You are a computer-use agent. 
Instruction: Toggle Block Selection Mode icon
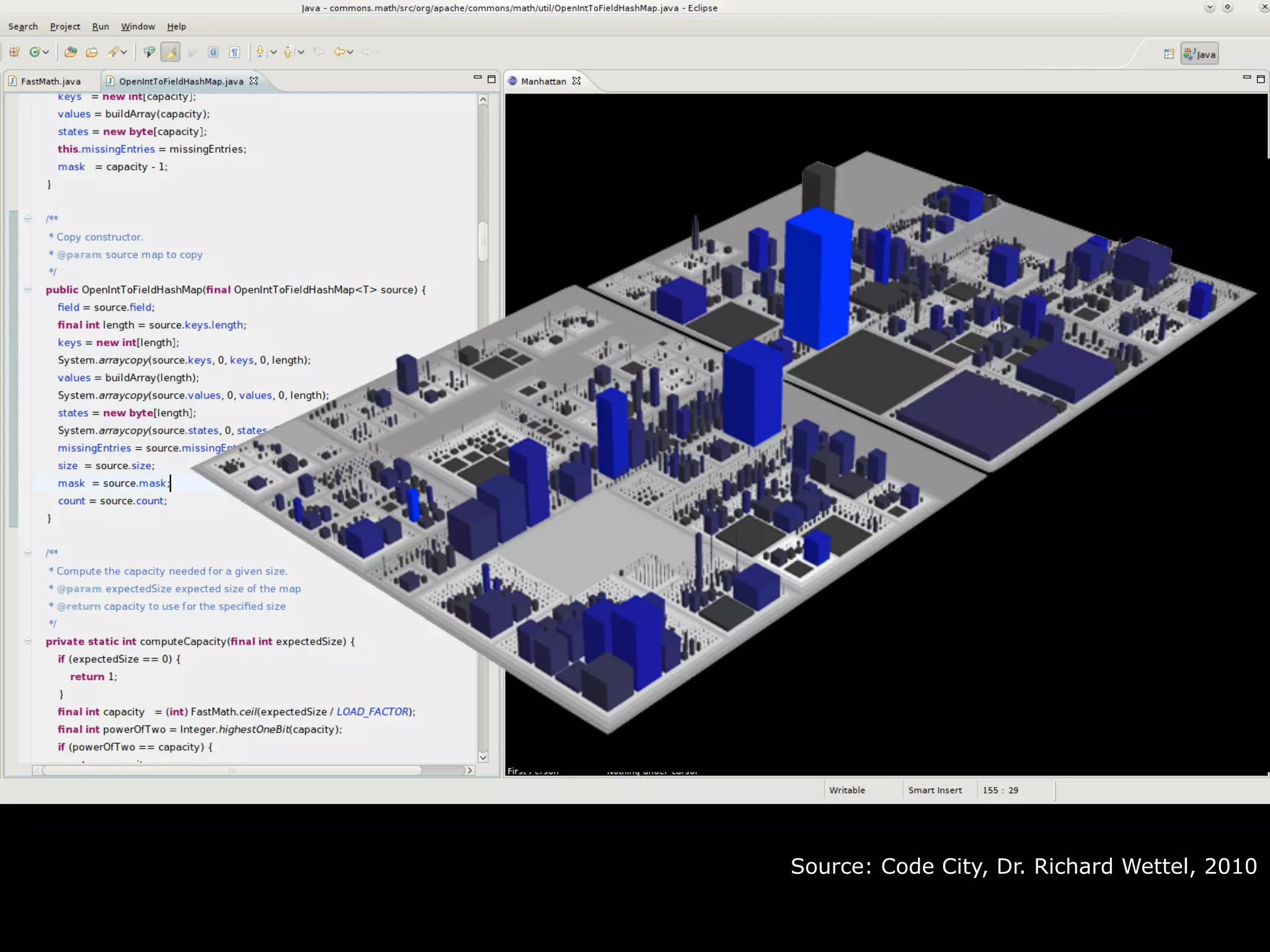click(x=213, y=52)
